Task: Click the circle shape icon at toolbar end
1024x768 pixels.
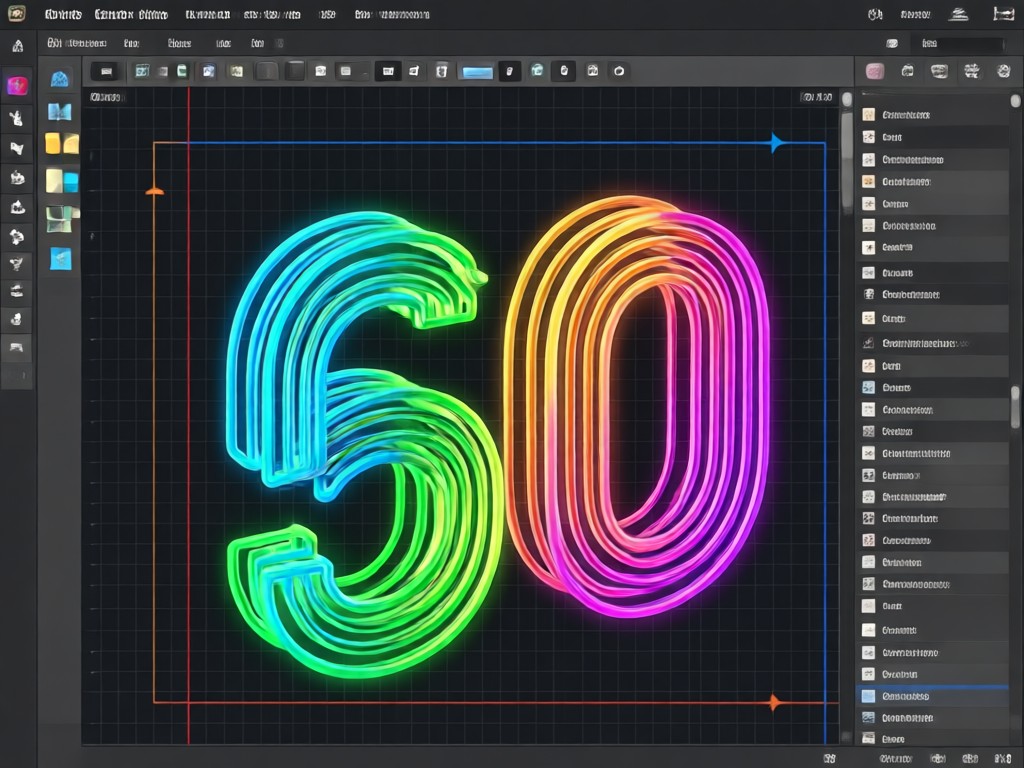Action: [619, 71]
